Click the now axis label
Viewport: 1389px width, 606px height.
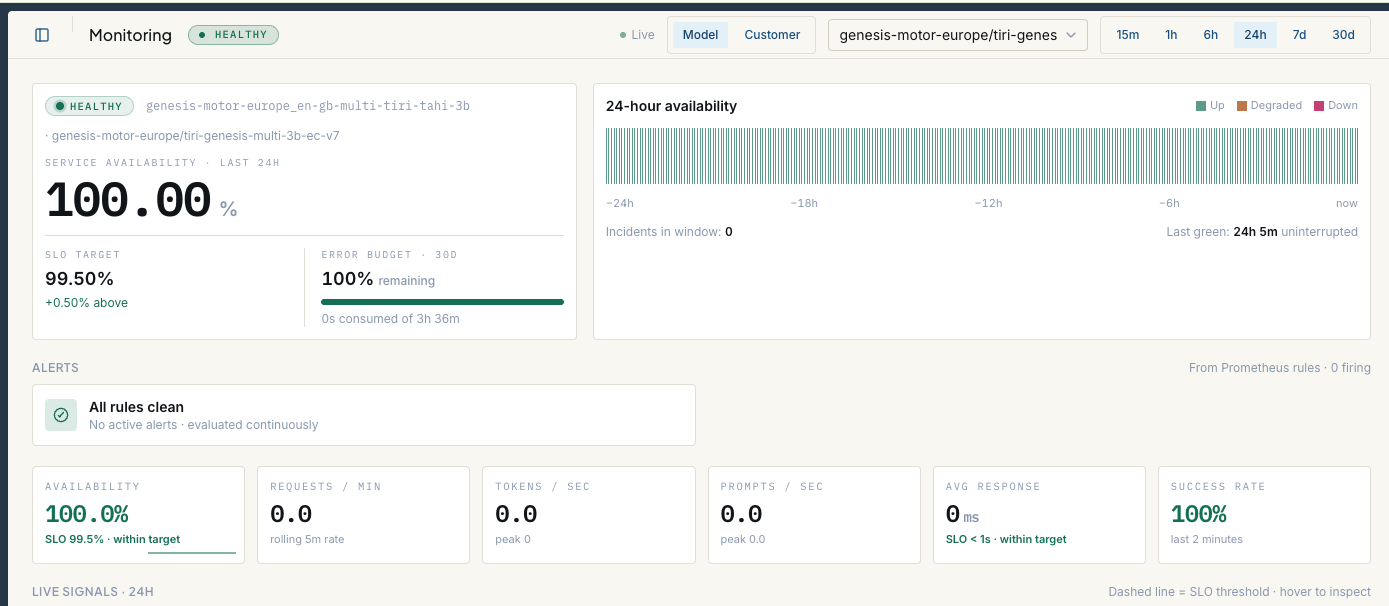tap(1347, 203)
